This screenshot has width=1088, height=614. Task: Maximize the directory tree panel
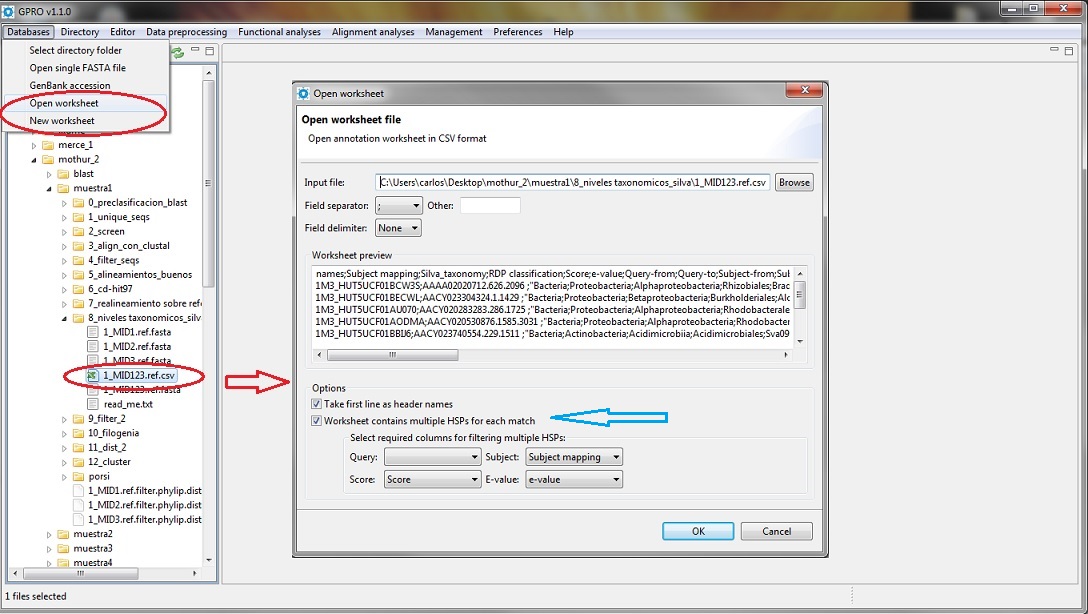(210, 51)
